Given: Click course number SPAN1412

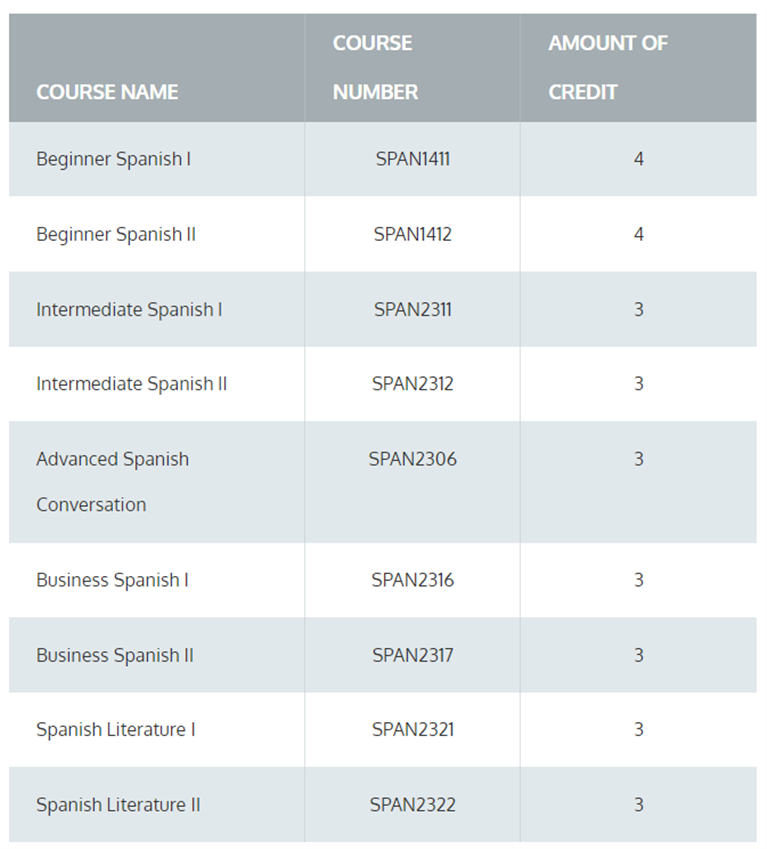Looking at the screenshot, I should coord(412,234).
